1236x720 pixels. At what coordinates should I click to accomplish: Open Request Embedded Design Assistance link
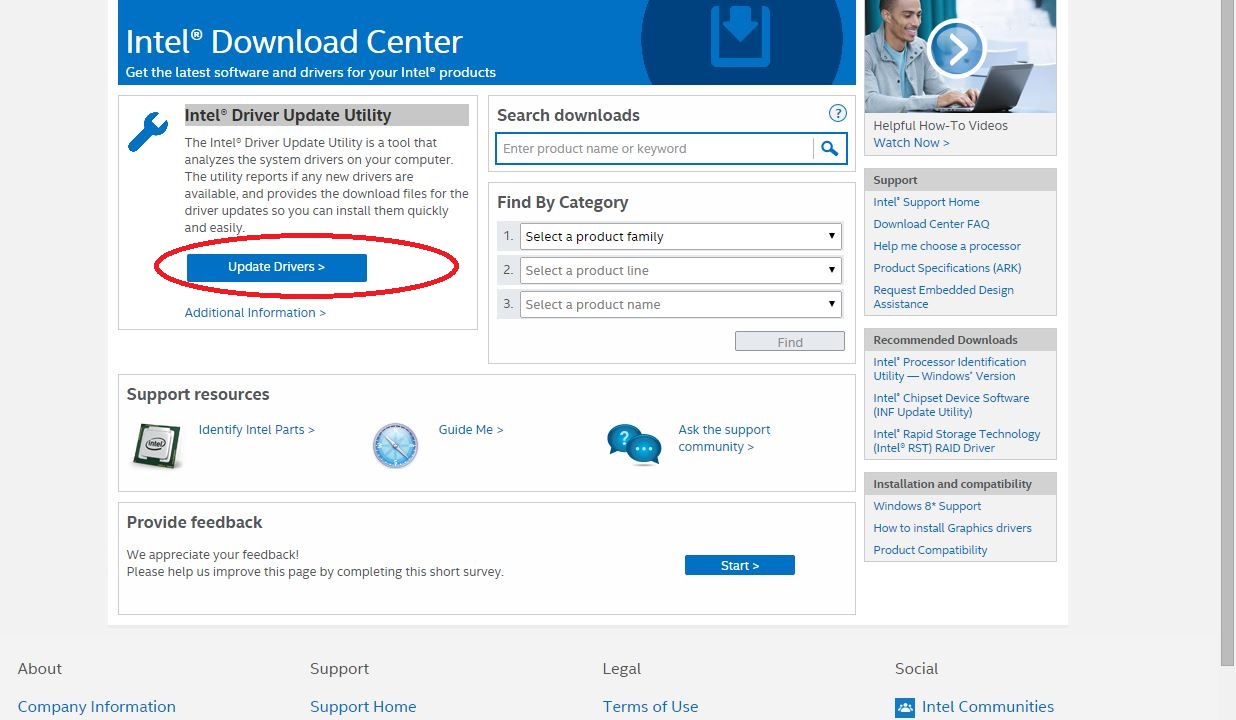click(x=944, y=297)
